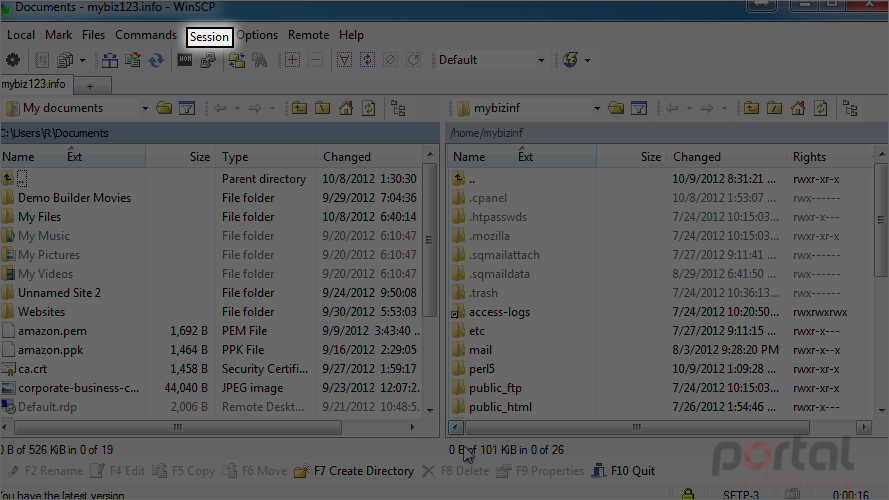The width and height of the screenshot is (889, 500).
Task: Open remote panel filter icon
Action: point(639,108)
